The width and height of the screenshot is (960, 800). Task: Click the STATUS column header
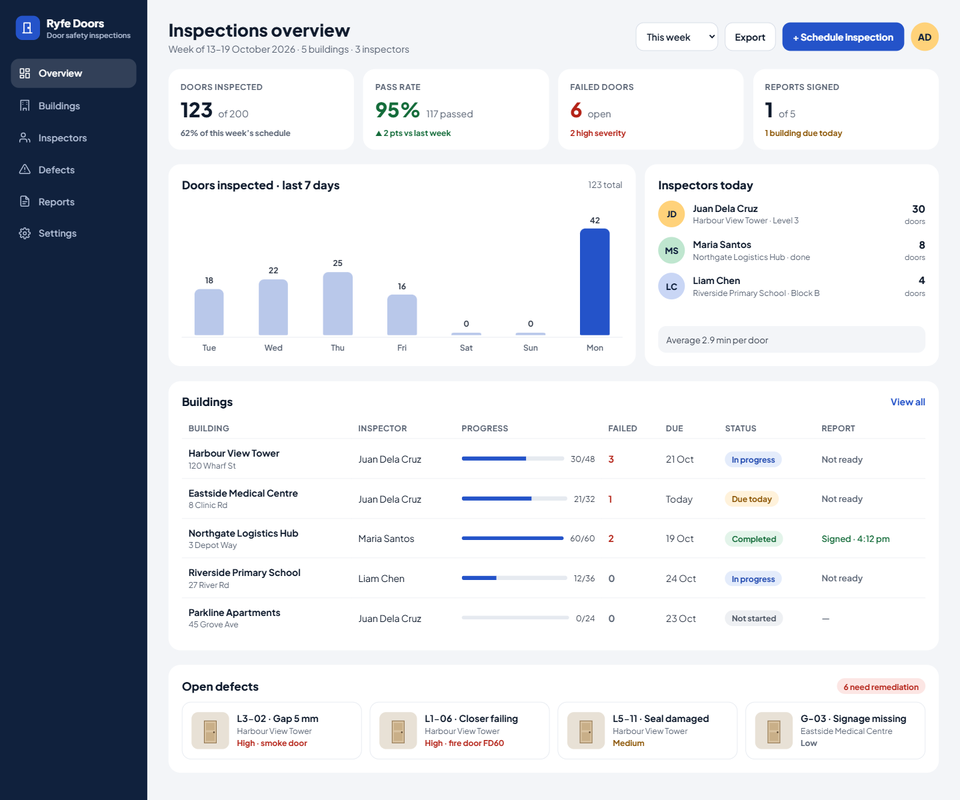[740, 428]
